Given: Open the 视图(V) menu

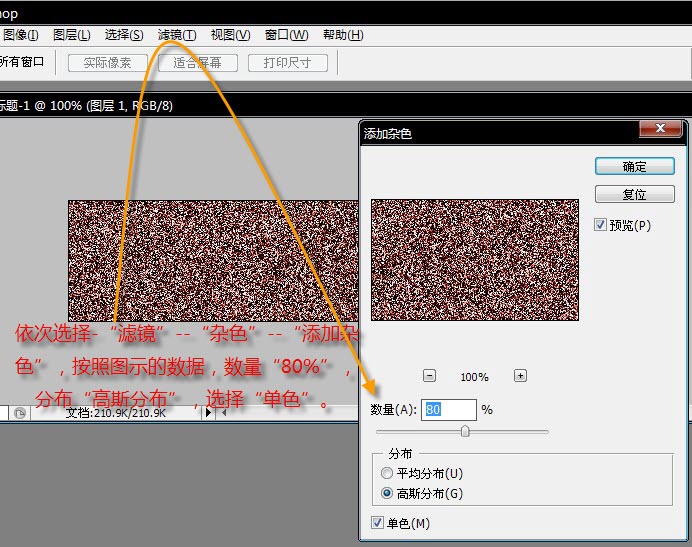Looking at the screenshot, I should pyautogui.click(x=230, y=35).
